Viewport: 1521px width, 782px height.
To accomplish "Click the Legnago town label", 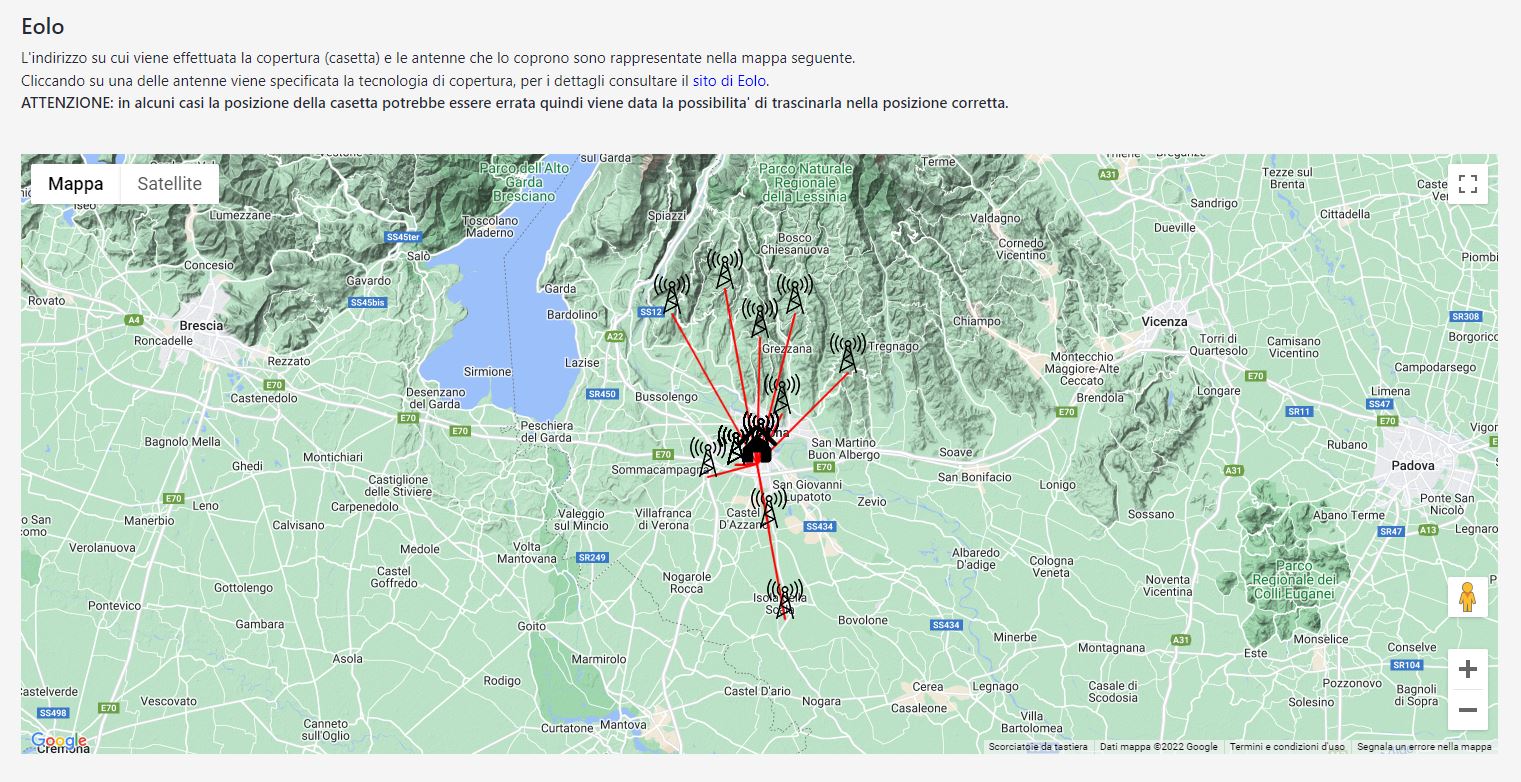I will [995, 687].
